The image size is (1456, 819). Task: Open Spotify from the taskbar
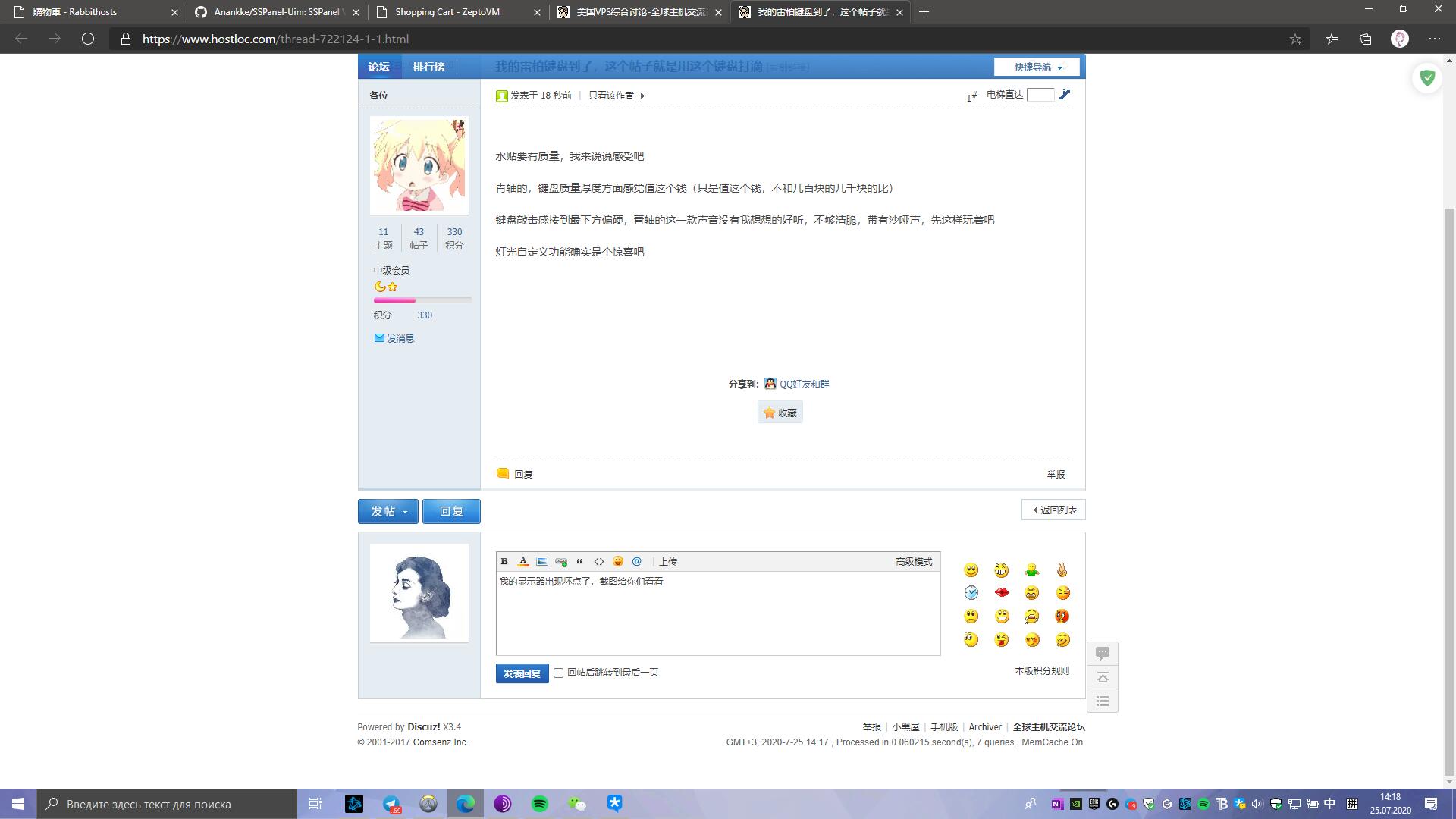coord(540,804)
